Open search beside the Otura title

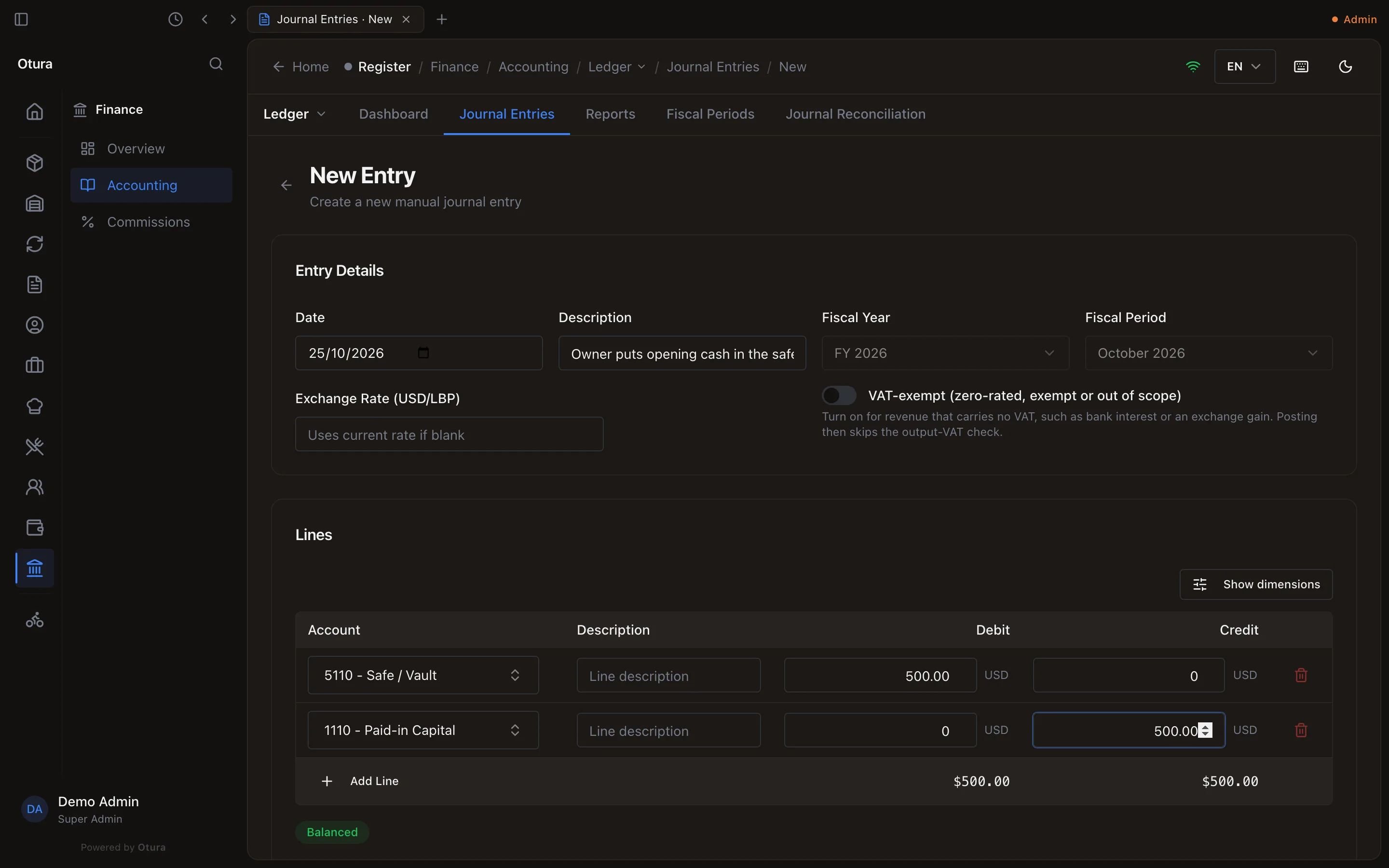click(216, 64)
